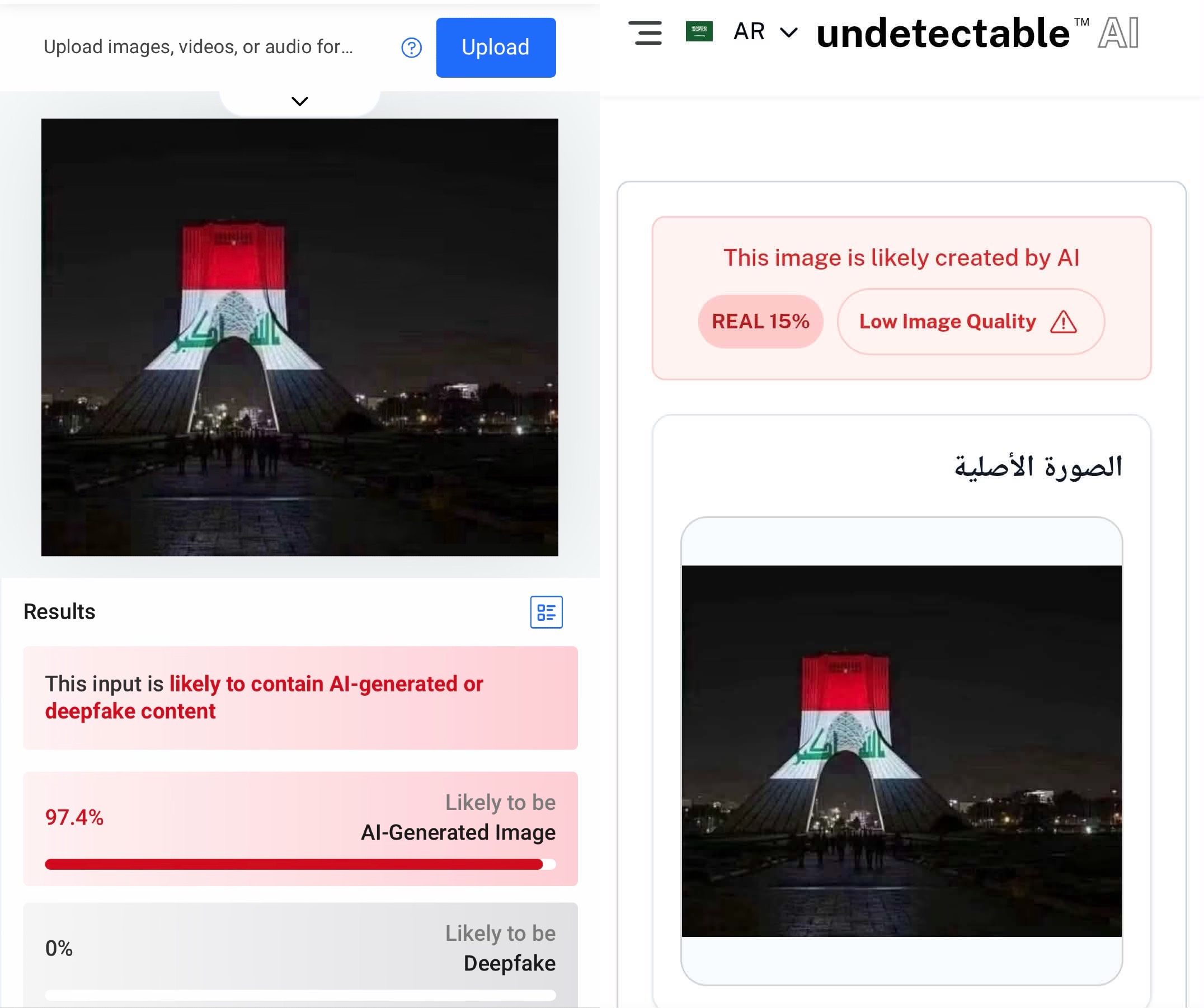Viewport: 1204px width, 1008px height.
Task: Click the Results section heading
Action: (59, 612)
